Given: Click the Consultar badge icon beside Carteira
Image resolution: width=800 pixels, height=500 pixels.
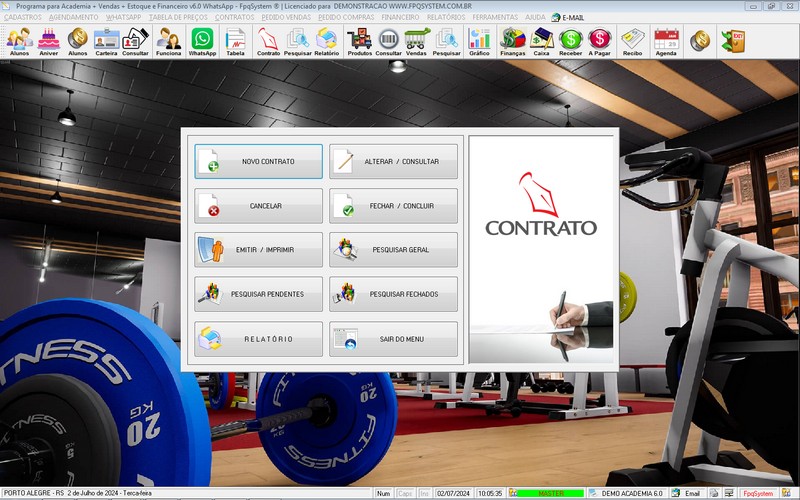Looking at the screenshot, I should 135,41.
